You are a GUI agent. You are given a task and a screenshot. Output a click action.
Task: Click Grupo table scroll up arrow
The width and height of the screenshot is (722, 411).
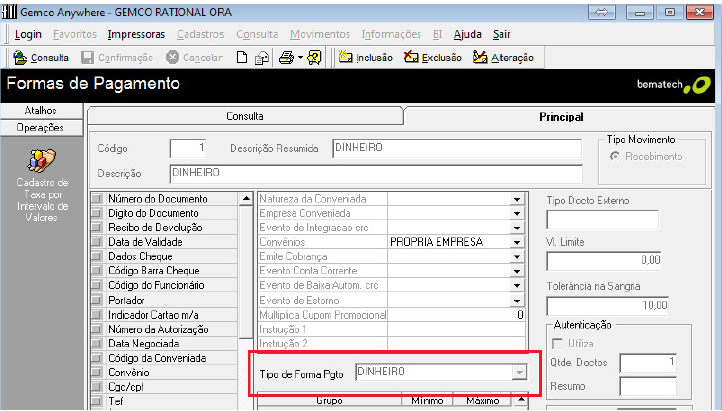point(520,399)
